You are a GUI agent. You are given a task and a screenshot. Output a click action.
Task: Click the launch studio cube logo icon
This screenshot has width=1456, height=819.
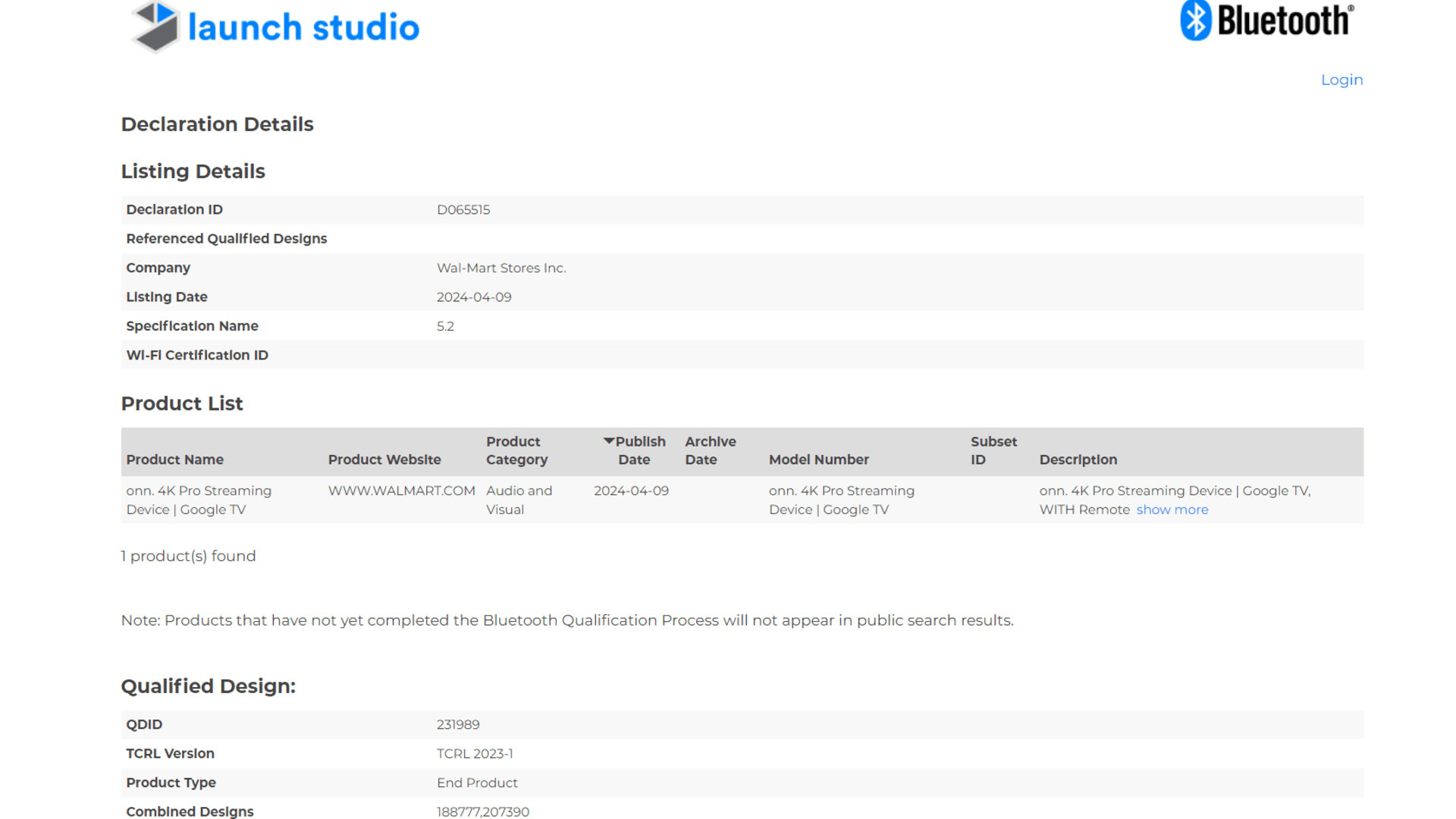pyautogui.click(x=155, y=27)
